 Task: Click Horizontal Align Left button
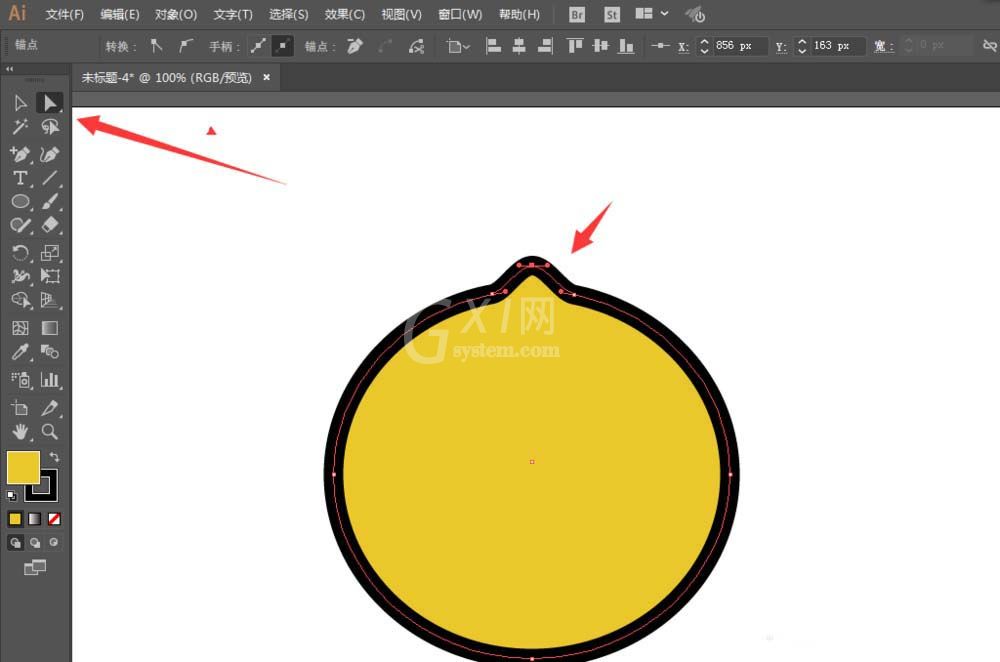click(493, 45)
